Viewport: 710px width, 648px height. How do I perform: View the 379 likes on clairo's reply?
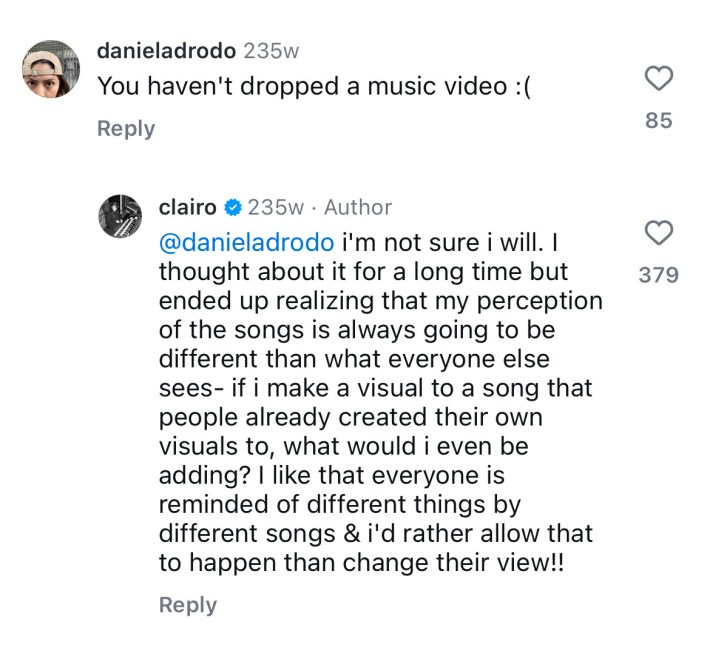tap(658, 275)
